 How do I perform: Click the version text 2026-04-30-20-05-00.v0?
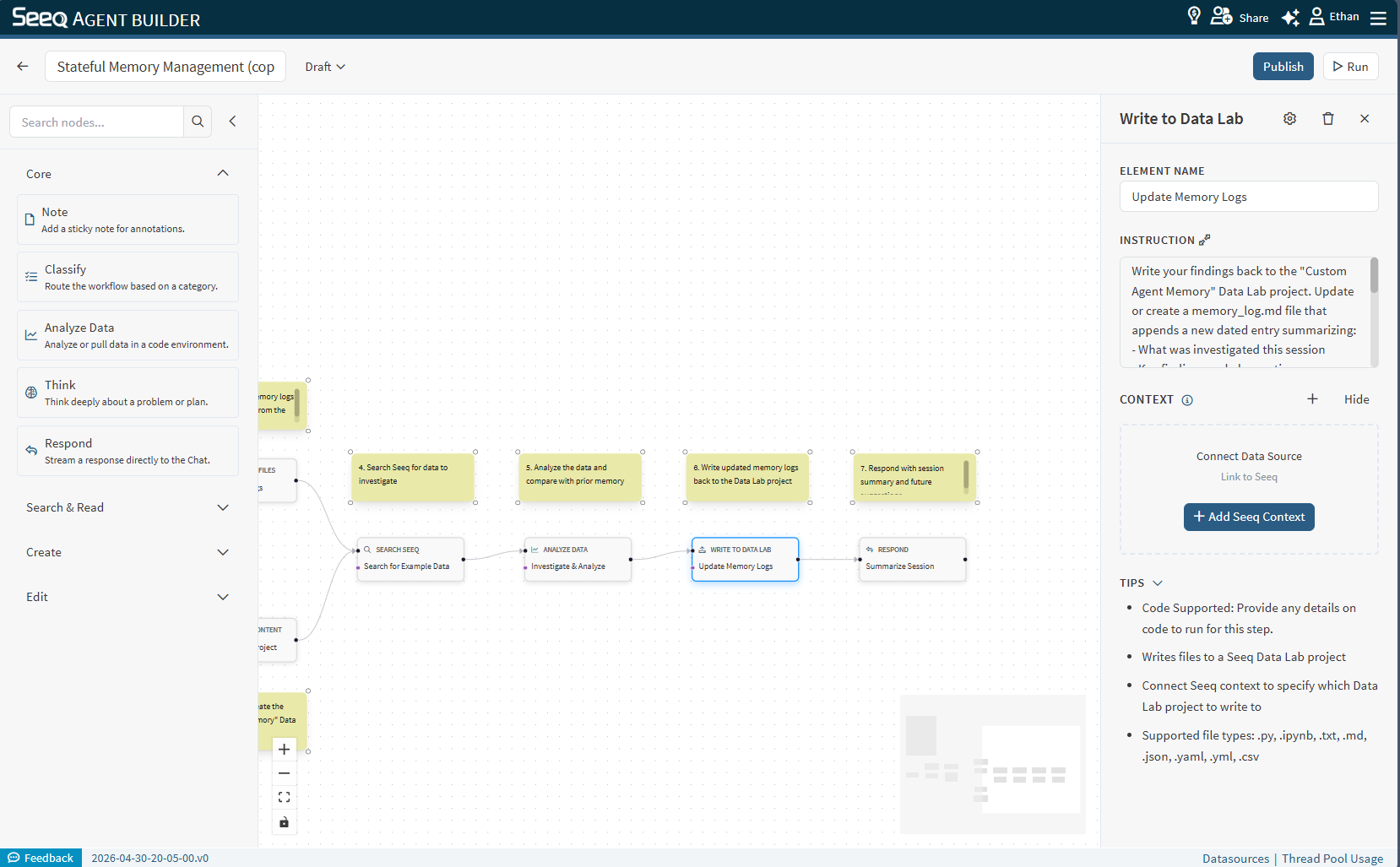click(x=149, y=858)
